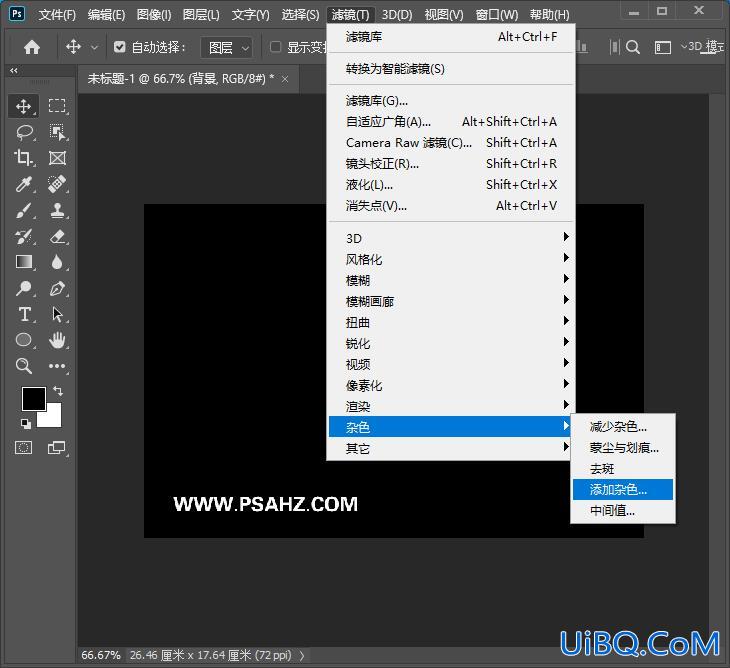Choose 蒙尘与划痕... from the submenu

623,447
